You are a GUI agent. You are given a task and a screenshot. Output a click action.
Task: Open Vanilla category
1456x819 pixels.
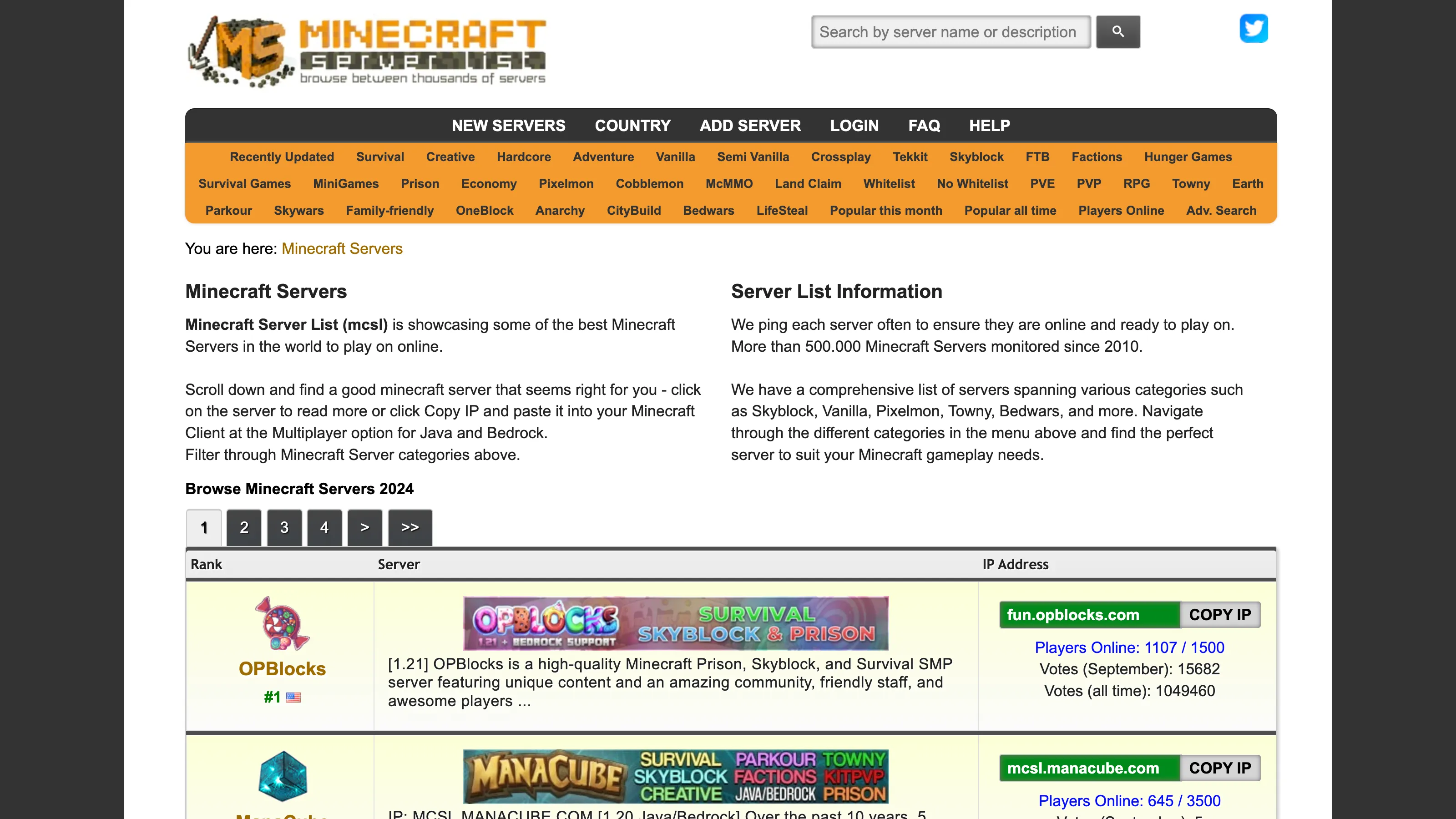[675, 157]
